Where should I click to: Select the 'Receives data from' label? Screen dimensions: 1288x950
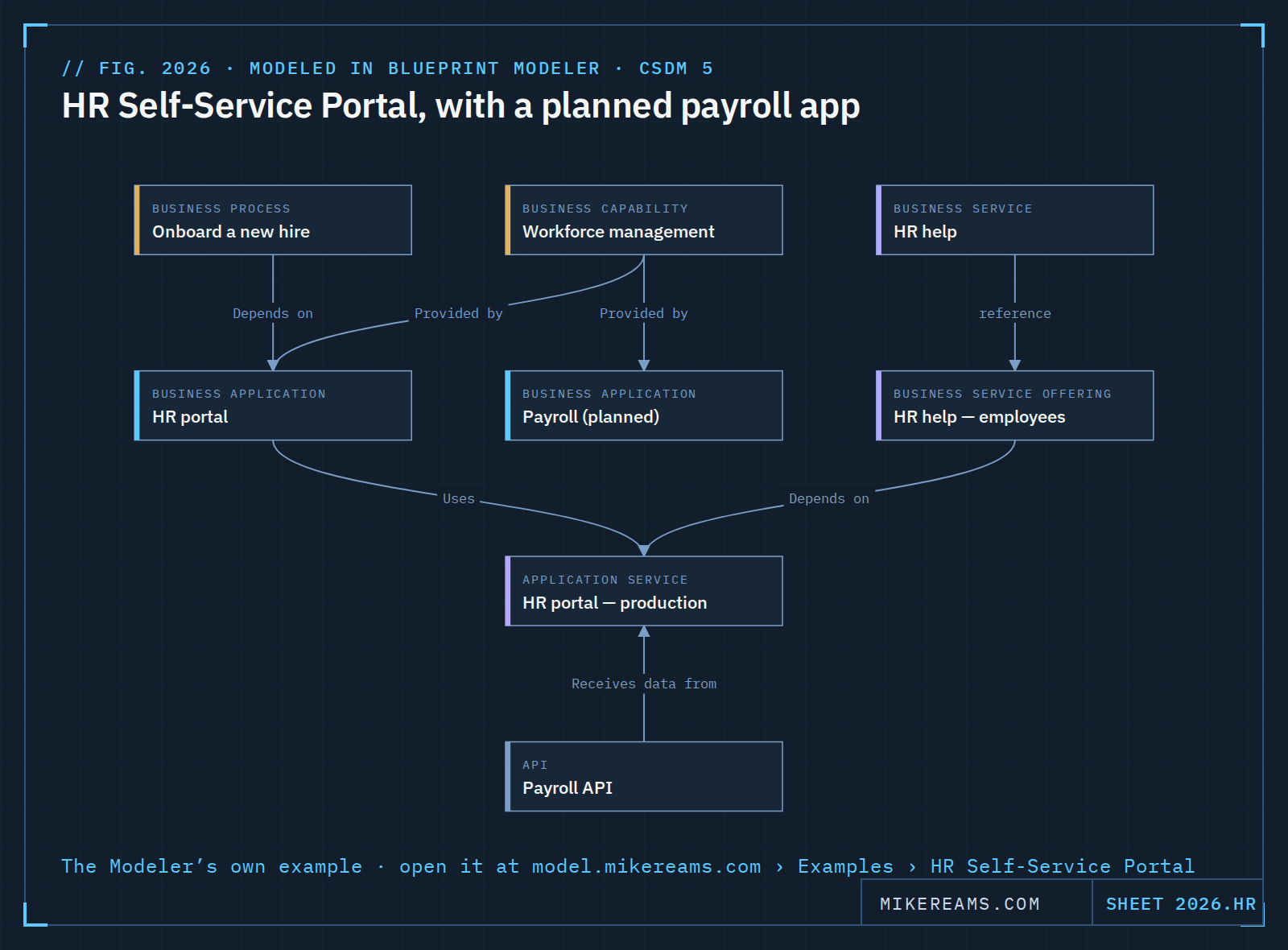[644, 684]
